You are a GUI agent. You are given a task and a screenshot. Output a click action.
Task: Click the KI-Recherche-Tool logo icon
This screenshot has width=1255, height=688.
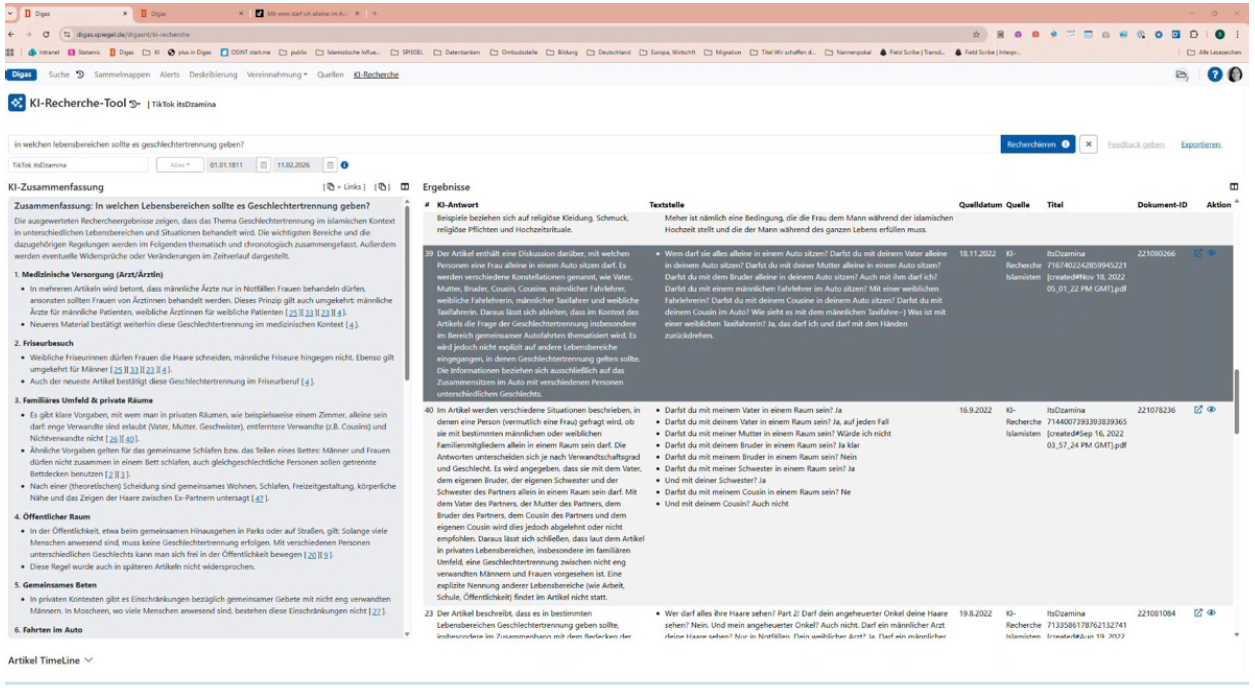17,101
